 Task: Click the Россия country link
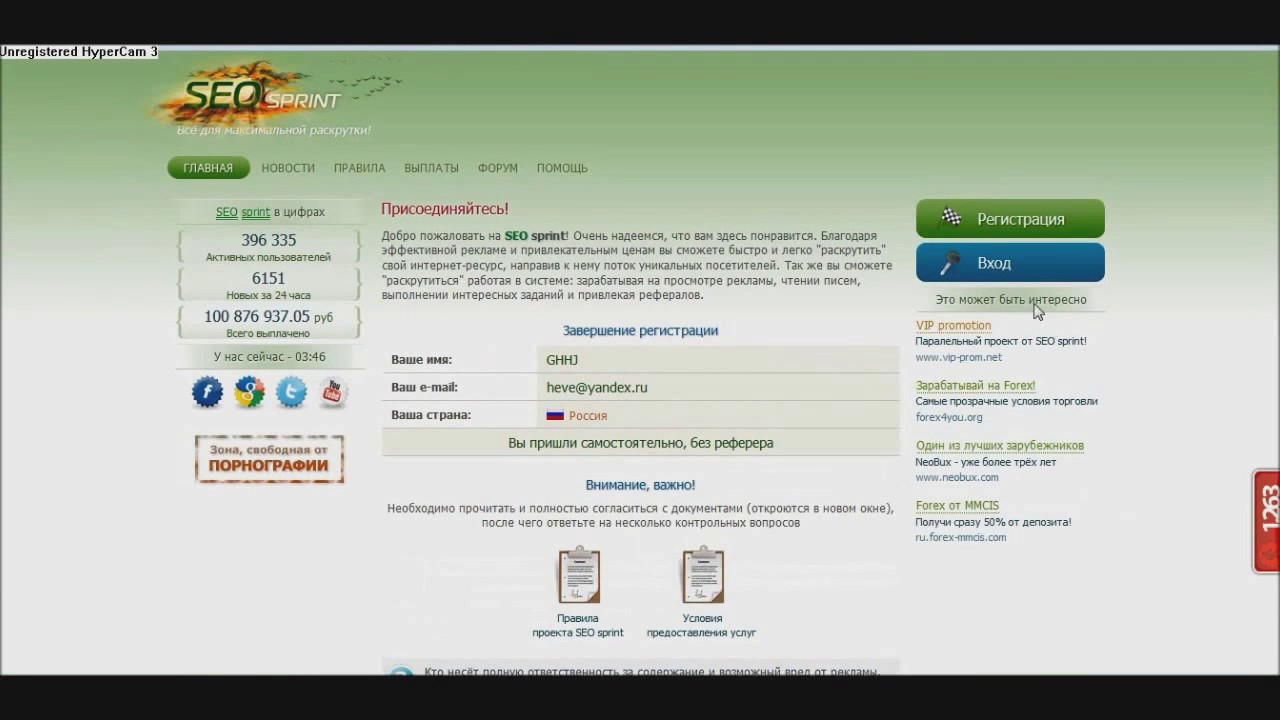(x=588, y=415)
